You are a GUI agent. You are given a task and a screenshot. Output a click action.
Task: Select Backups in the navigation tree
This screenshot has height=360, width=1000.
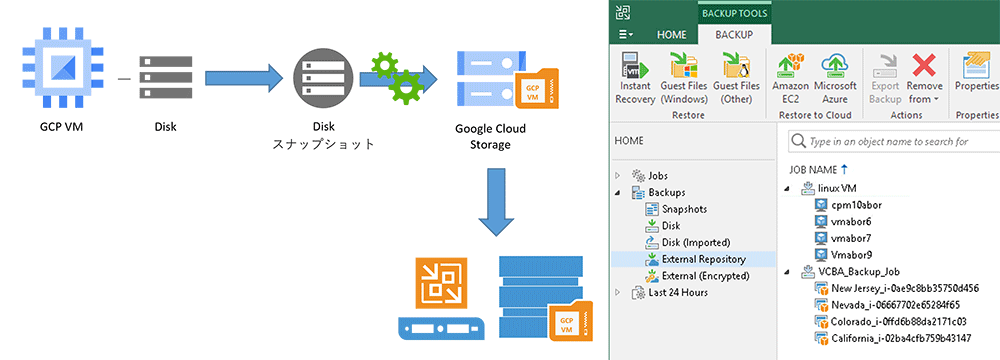[x=667, y=192]
